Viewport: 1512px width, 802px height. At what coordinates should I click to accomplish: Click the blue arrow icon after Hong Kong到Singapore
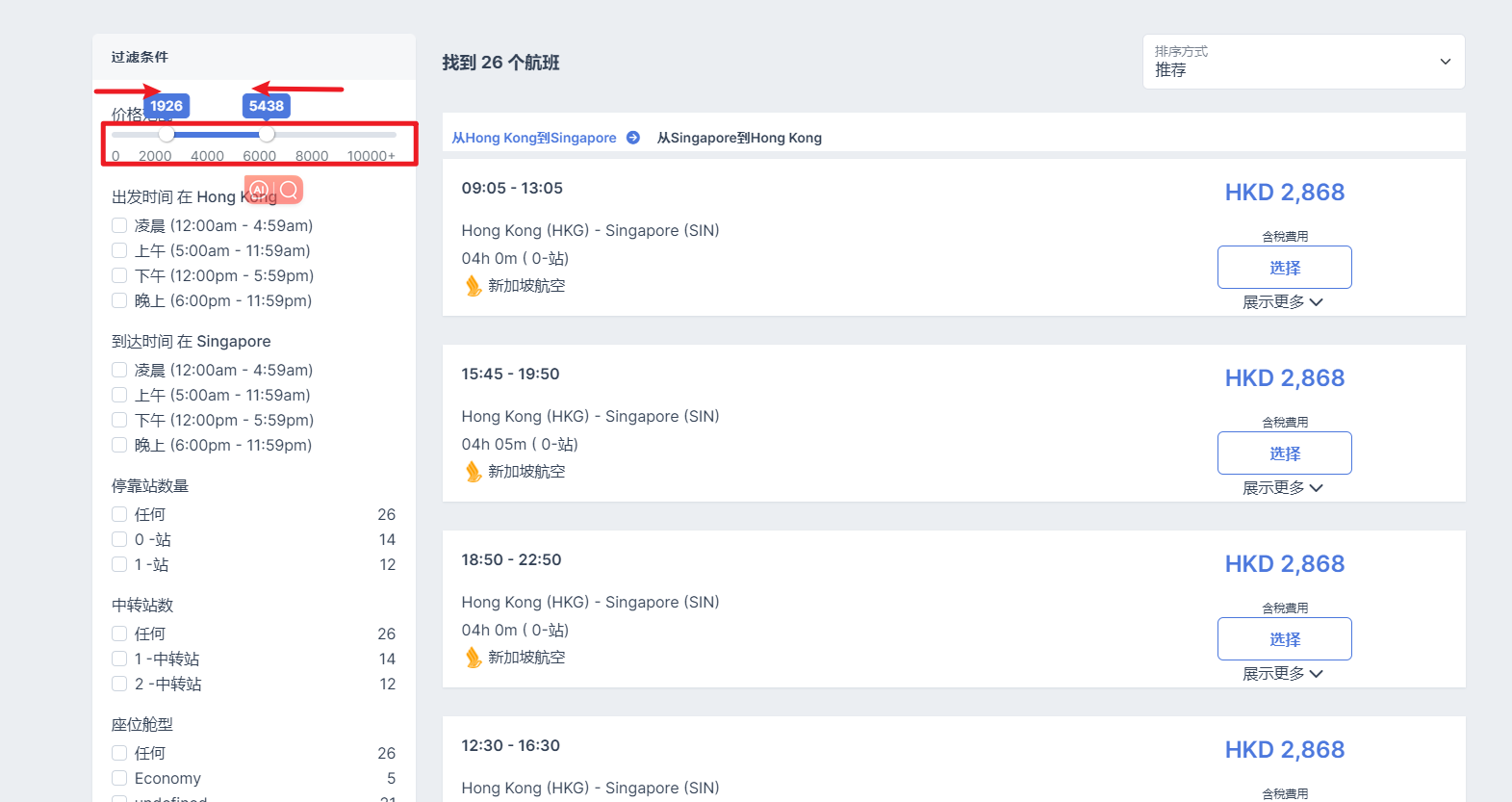click(x=633, y=138)
